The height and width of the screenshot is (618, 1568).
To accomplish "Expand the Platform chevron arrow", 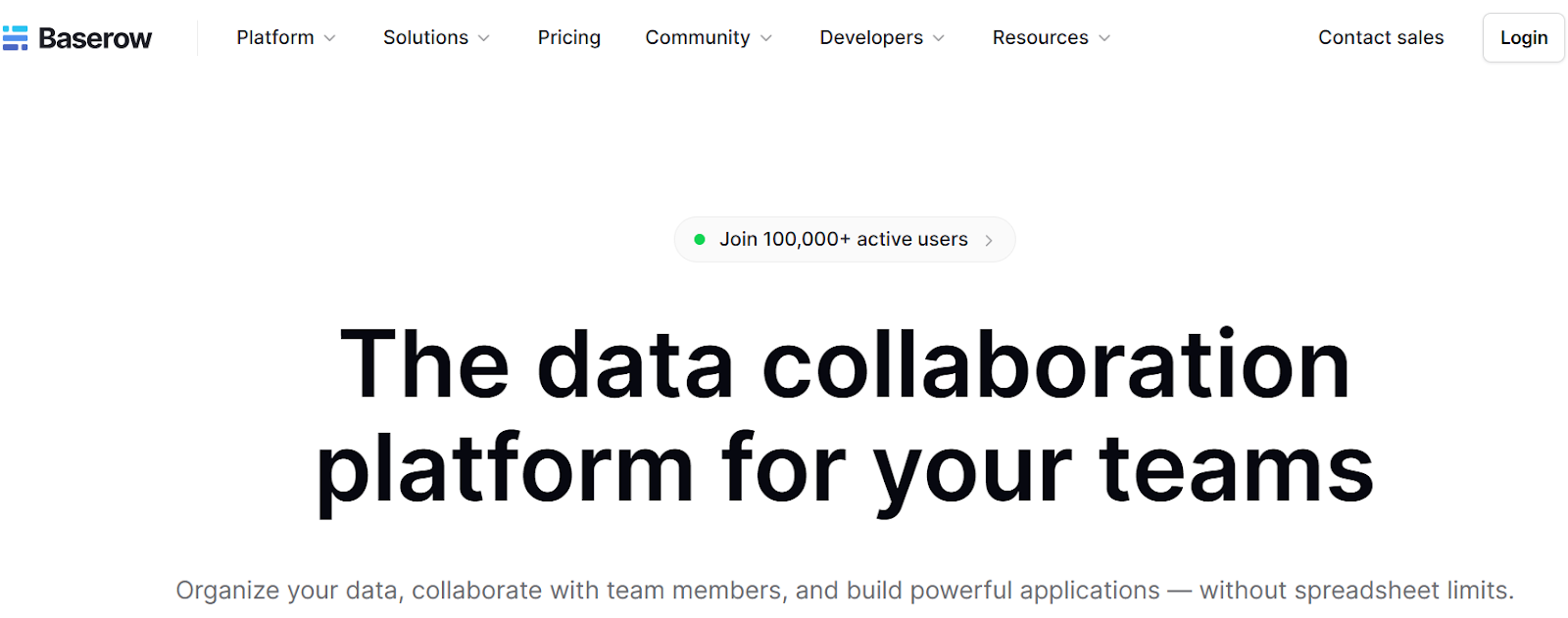I will (330, 38).
